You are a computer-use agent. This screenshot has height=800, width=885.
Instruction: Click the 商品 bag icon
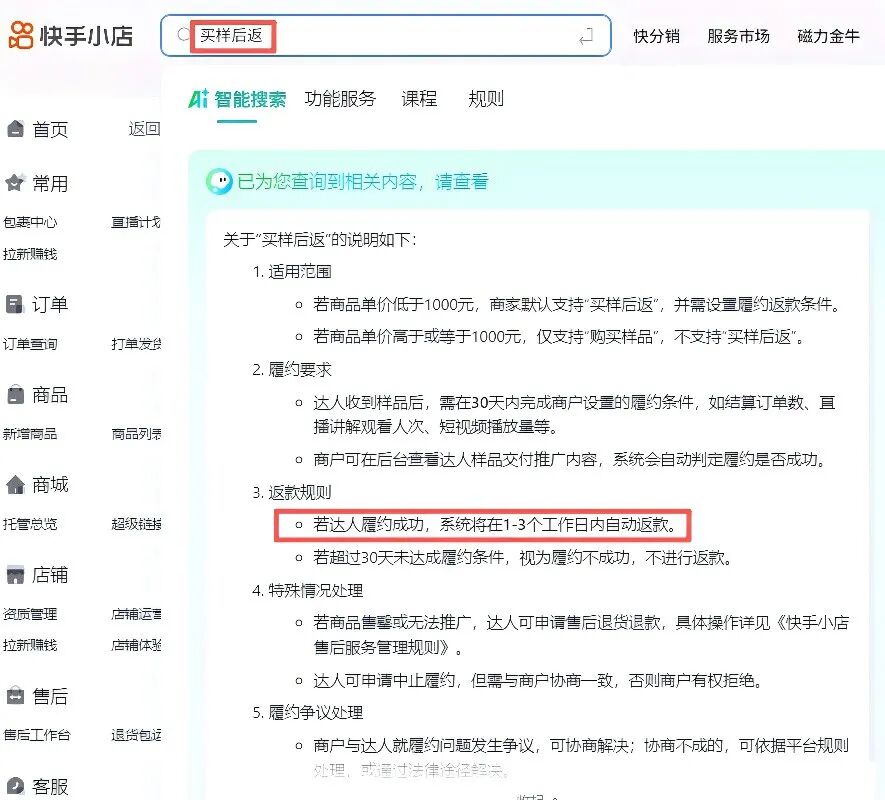point(15,394)
